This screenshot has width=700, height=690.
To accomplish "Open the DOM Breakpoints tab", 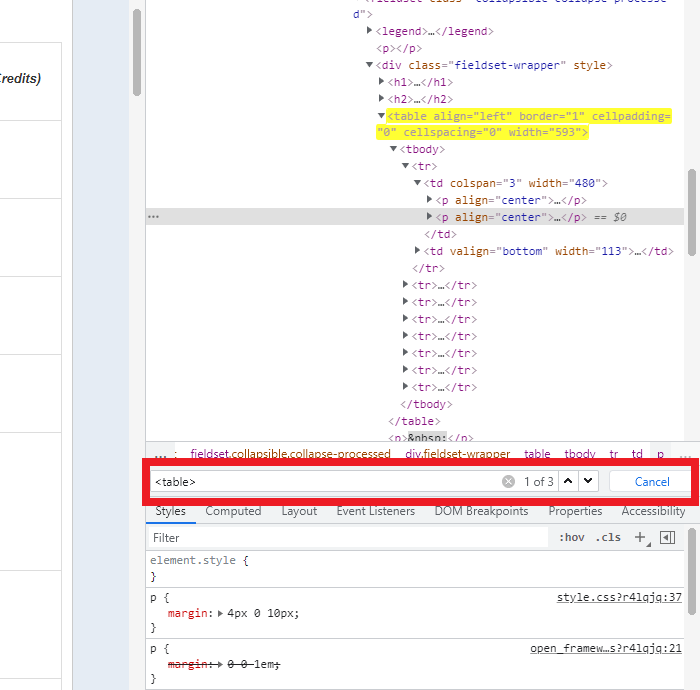I will [481, 511].
